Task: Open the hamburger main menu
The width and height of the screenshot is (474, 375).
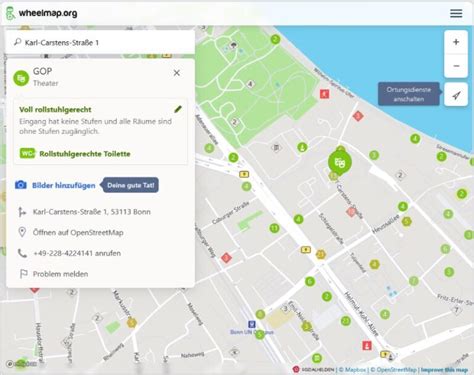Action: 456,13
